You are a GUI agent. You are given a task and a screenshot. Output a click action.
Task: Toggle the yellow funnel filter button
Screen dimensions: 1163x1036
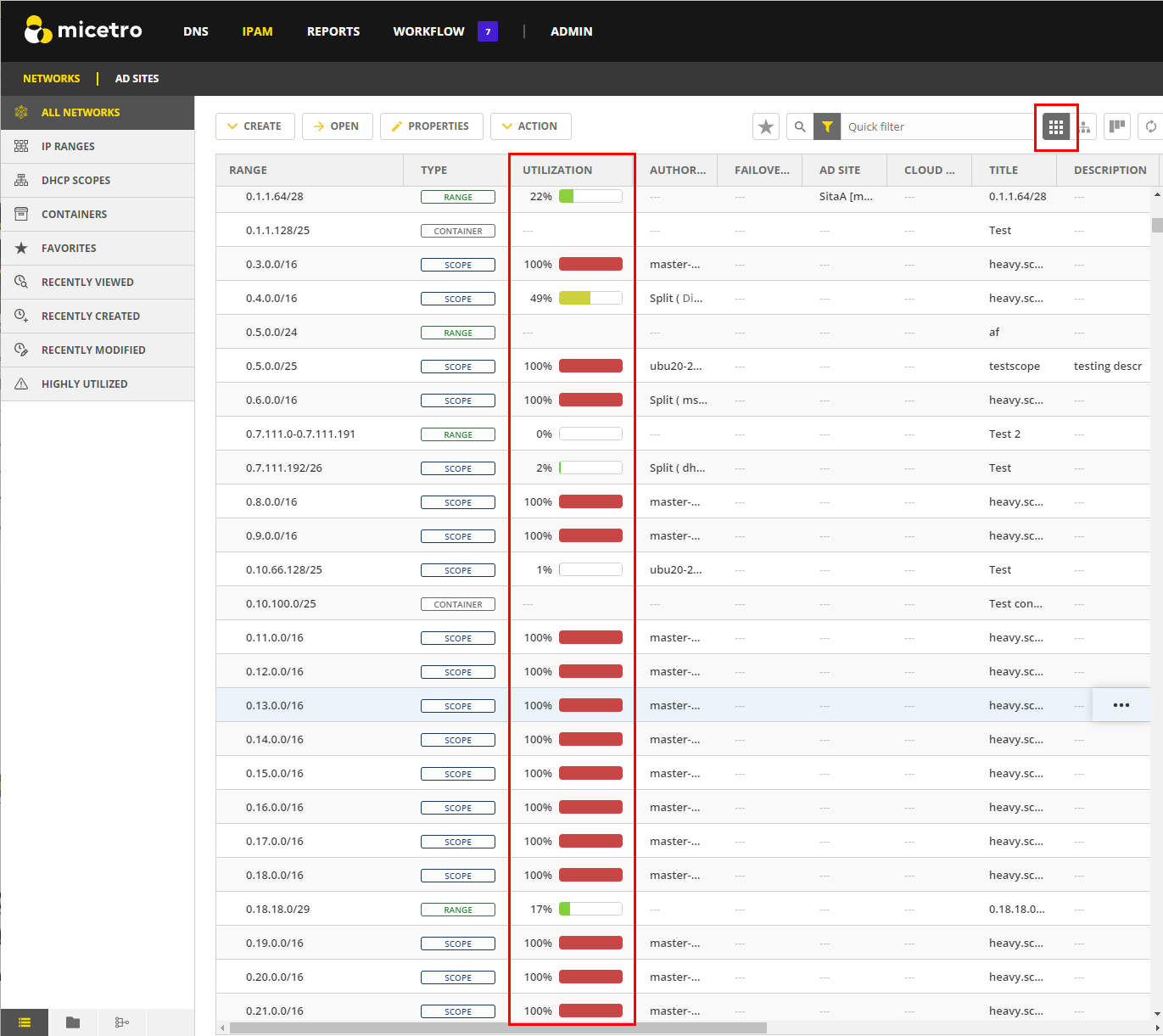[826, 127]
